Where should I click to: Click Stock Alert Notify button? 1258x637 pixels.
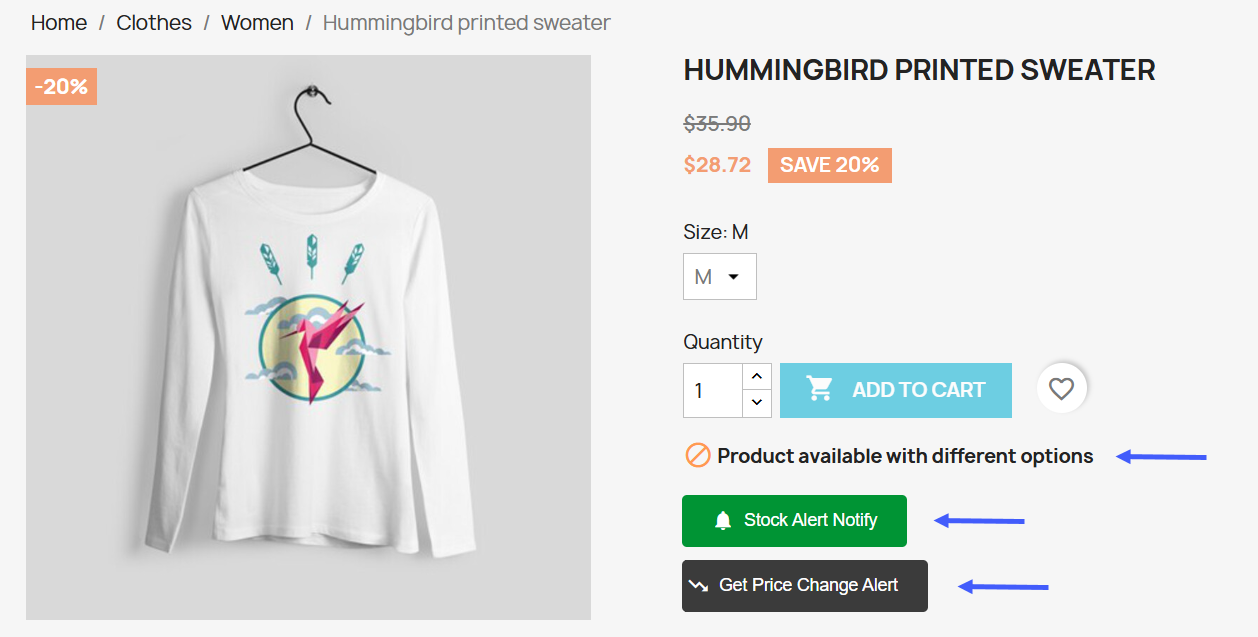coord(794,521)
